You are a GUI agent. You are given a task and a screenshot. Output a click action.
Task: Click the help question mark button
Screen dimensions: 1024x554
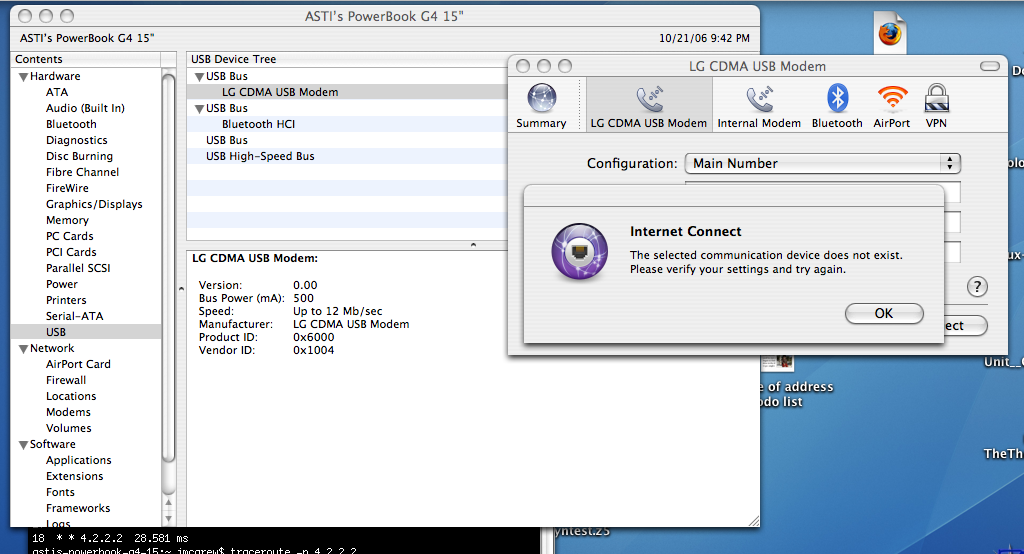pos(977,287)
